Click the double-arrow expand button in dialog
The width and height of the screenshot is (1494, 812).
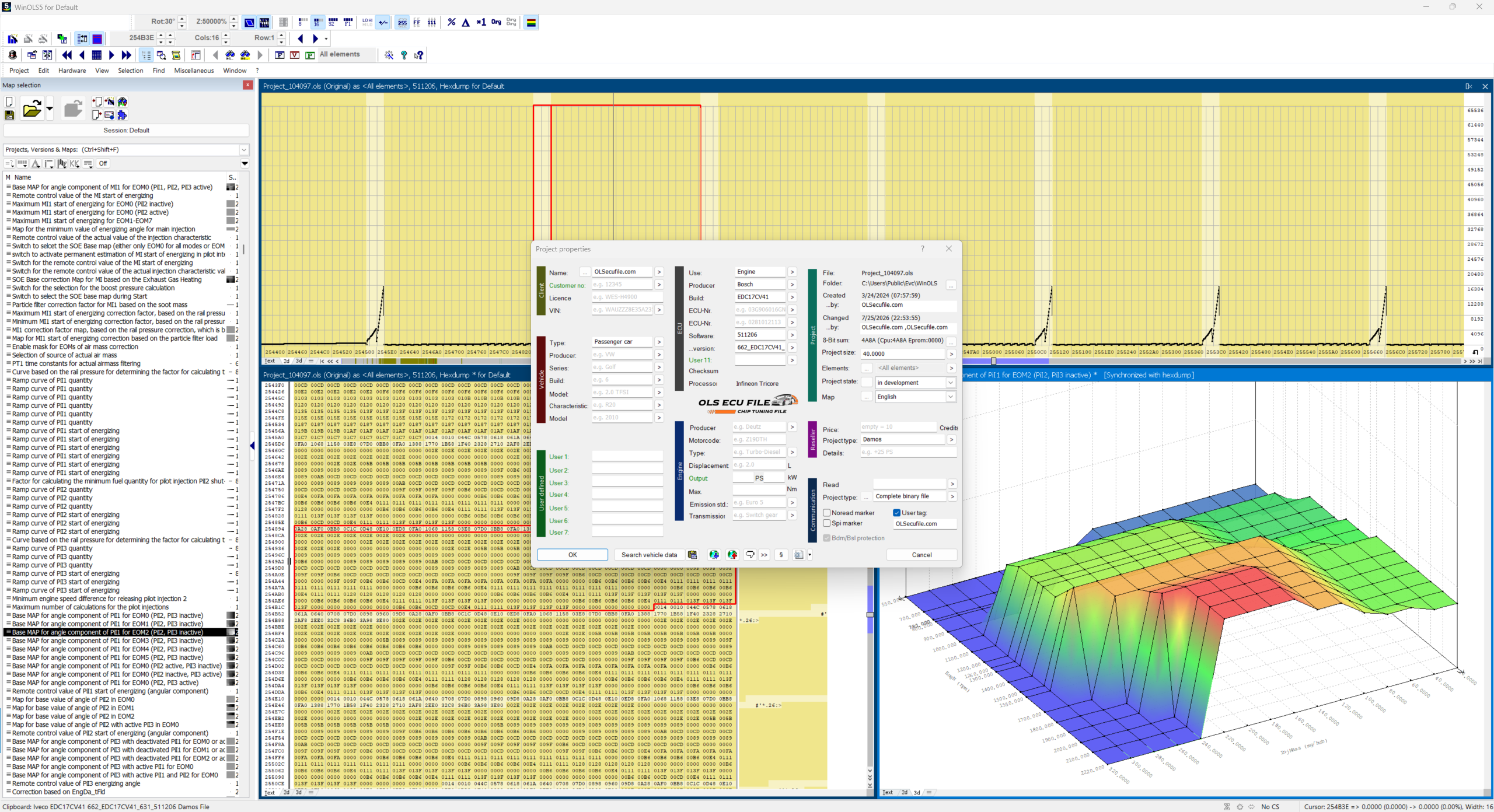764,555
